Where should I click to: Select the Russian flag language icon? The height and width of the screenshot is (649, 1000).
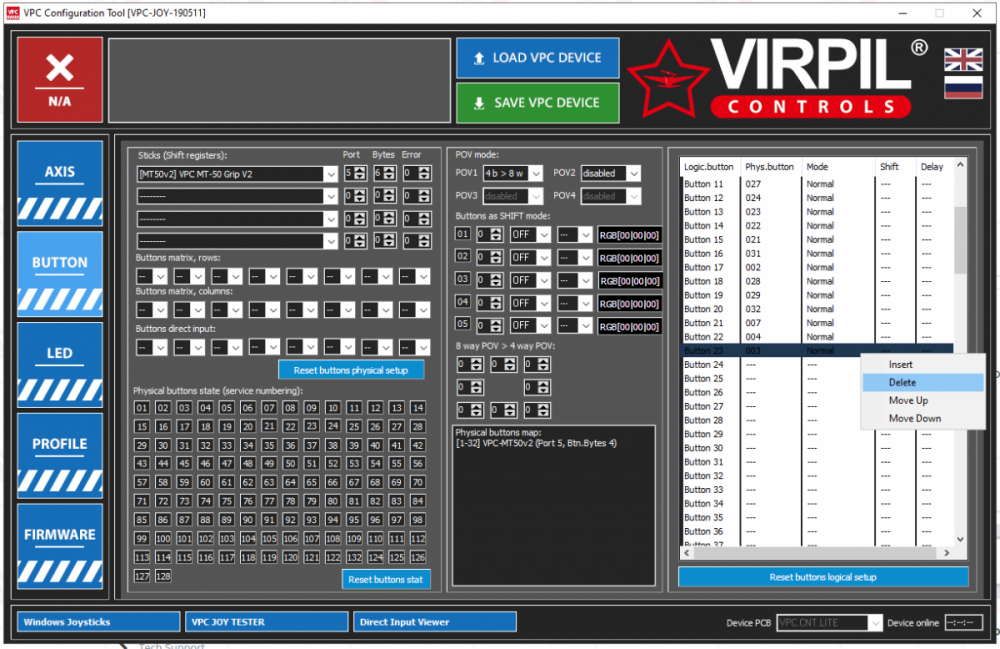(963, 88)
